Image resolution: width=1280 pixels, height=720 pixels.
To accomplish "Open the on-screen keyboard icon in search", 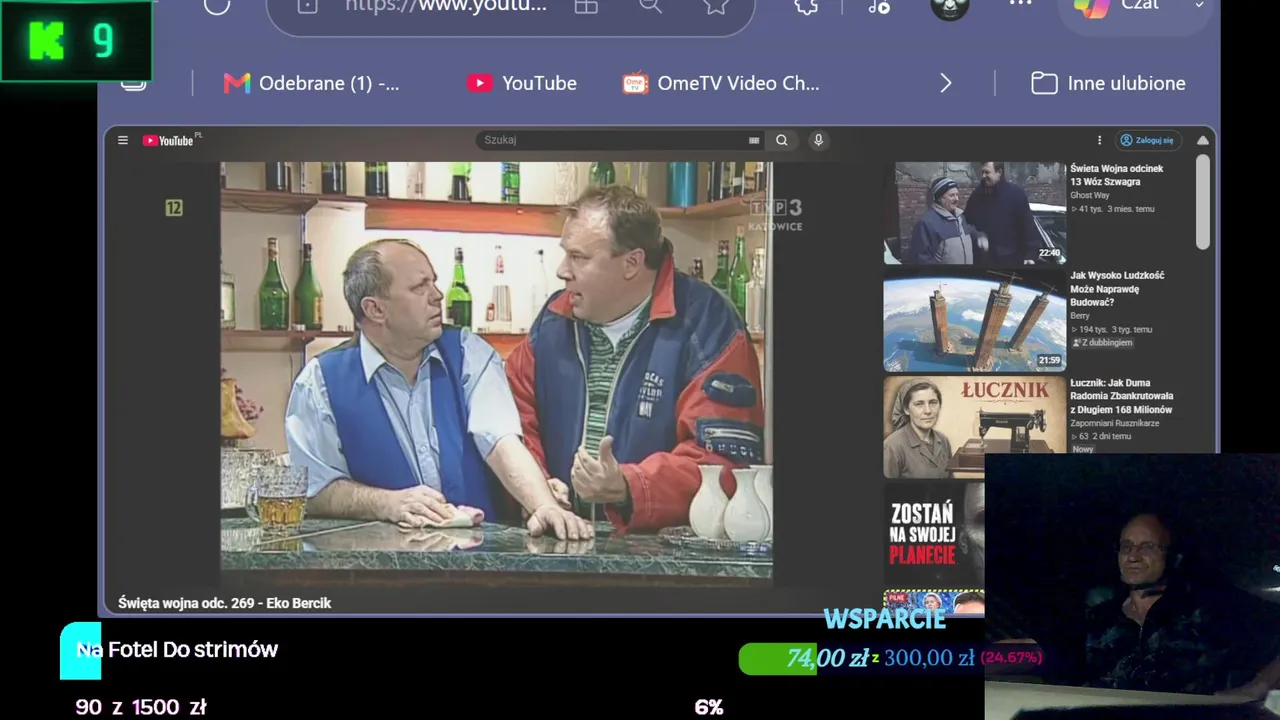I will 754,140.
